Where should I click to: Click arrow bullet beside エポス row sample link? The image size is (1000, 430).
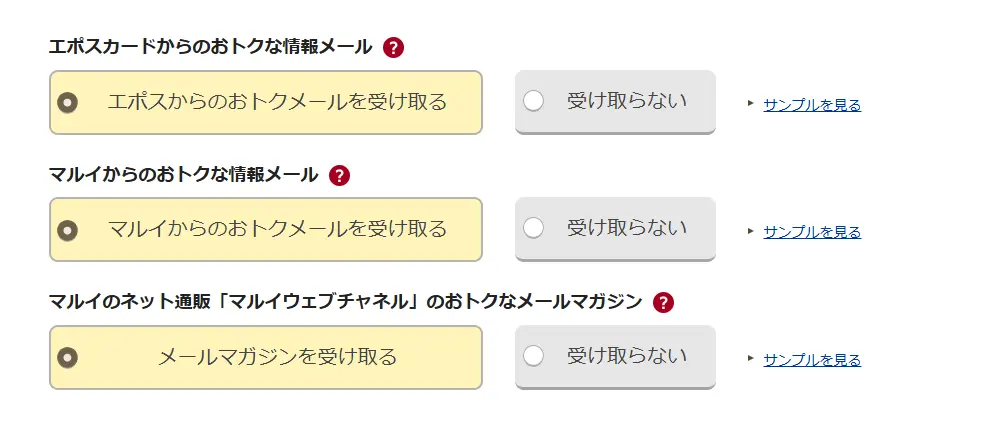[751, 103]
